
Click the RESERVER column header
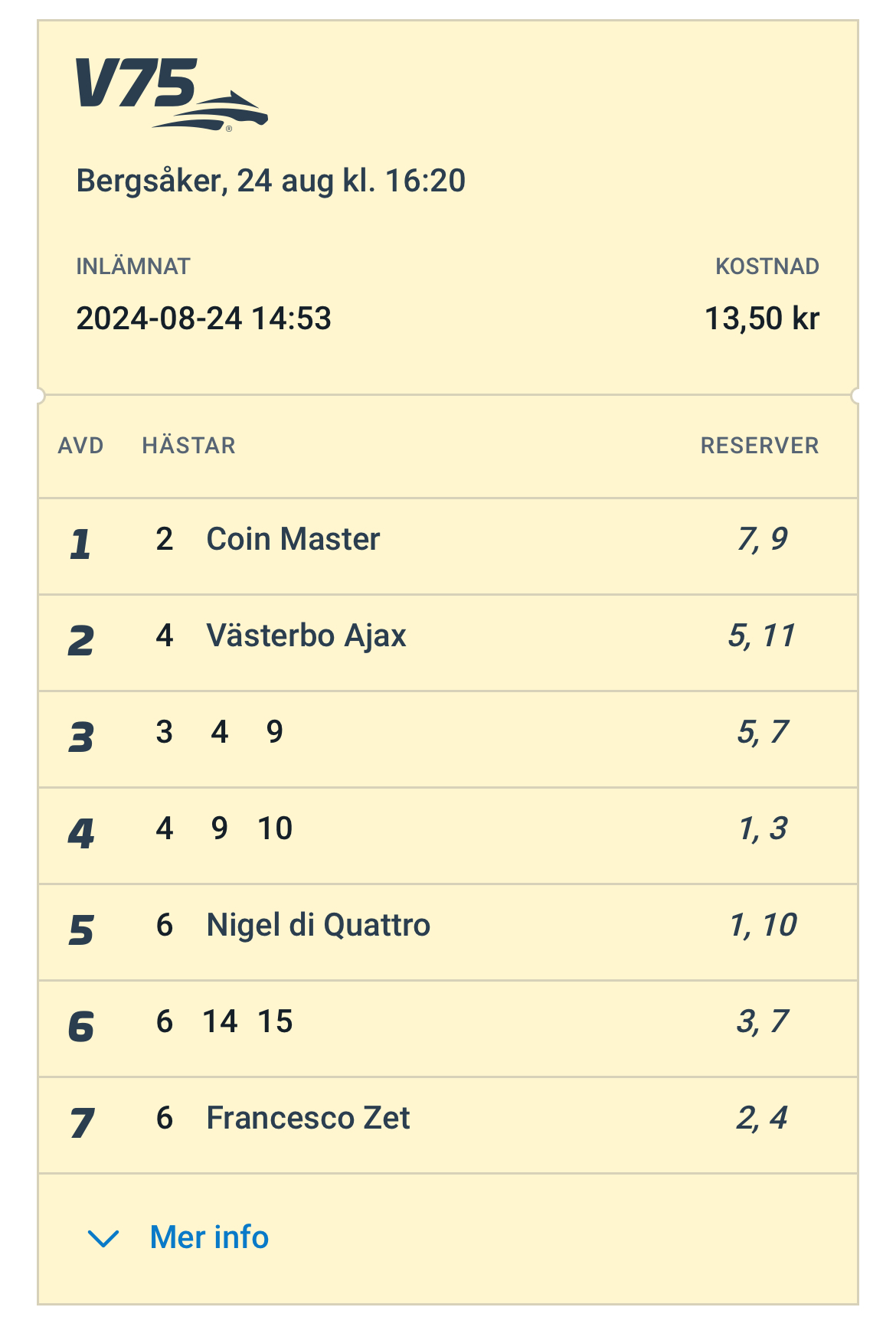coord(759,446)
